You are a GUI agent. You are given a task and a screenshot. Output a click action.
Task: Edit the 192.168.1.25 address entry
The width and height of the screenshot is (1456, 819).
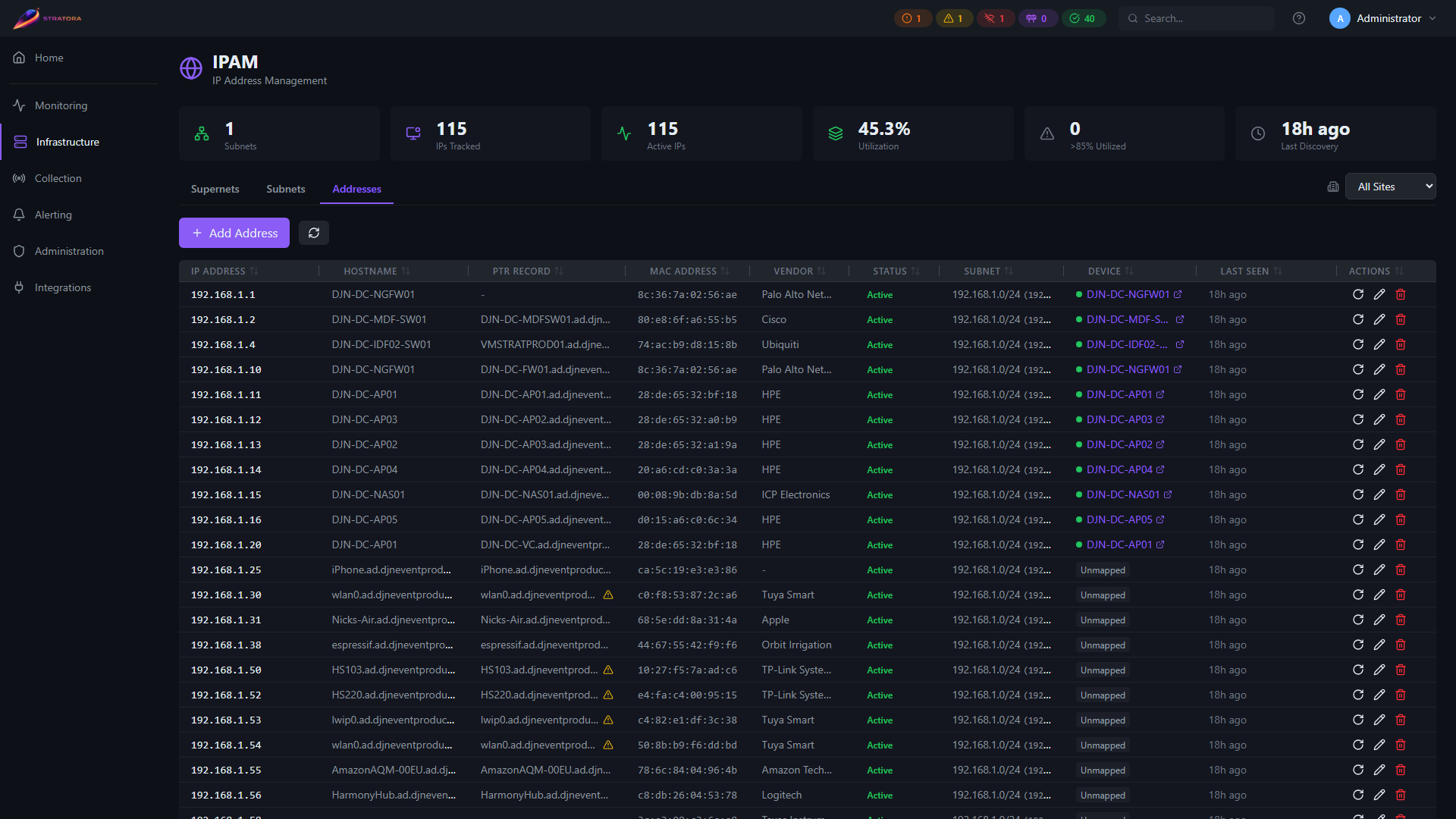click(1379, 570)
